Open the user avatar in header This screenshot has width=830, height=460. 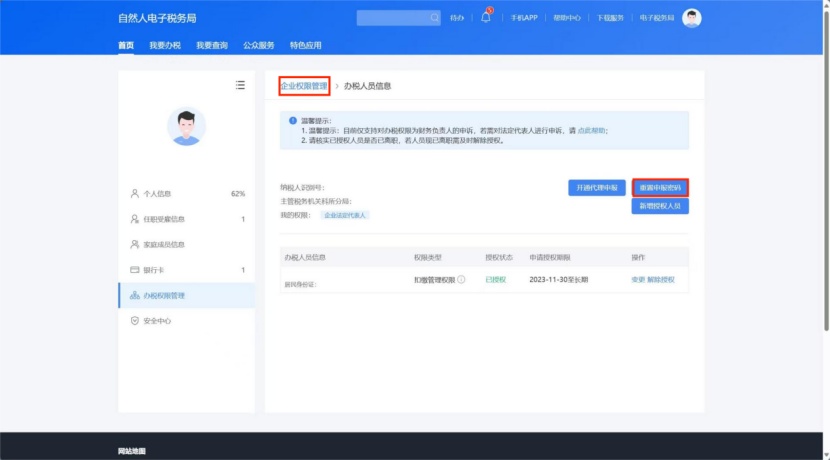[691, 18]
